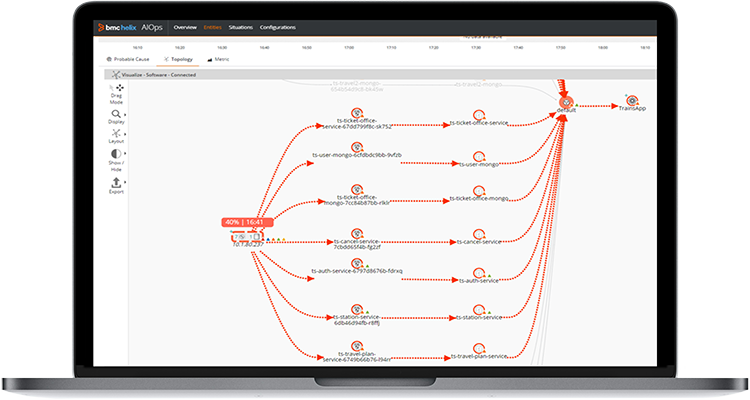Select the ts-station-service node icon
The height and width of the screenshot is (400, 750).
[479, 310]
